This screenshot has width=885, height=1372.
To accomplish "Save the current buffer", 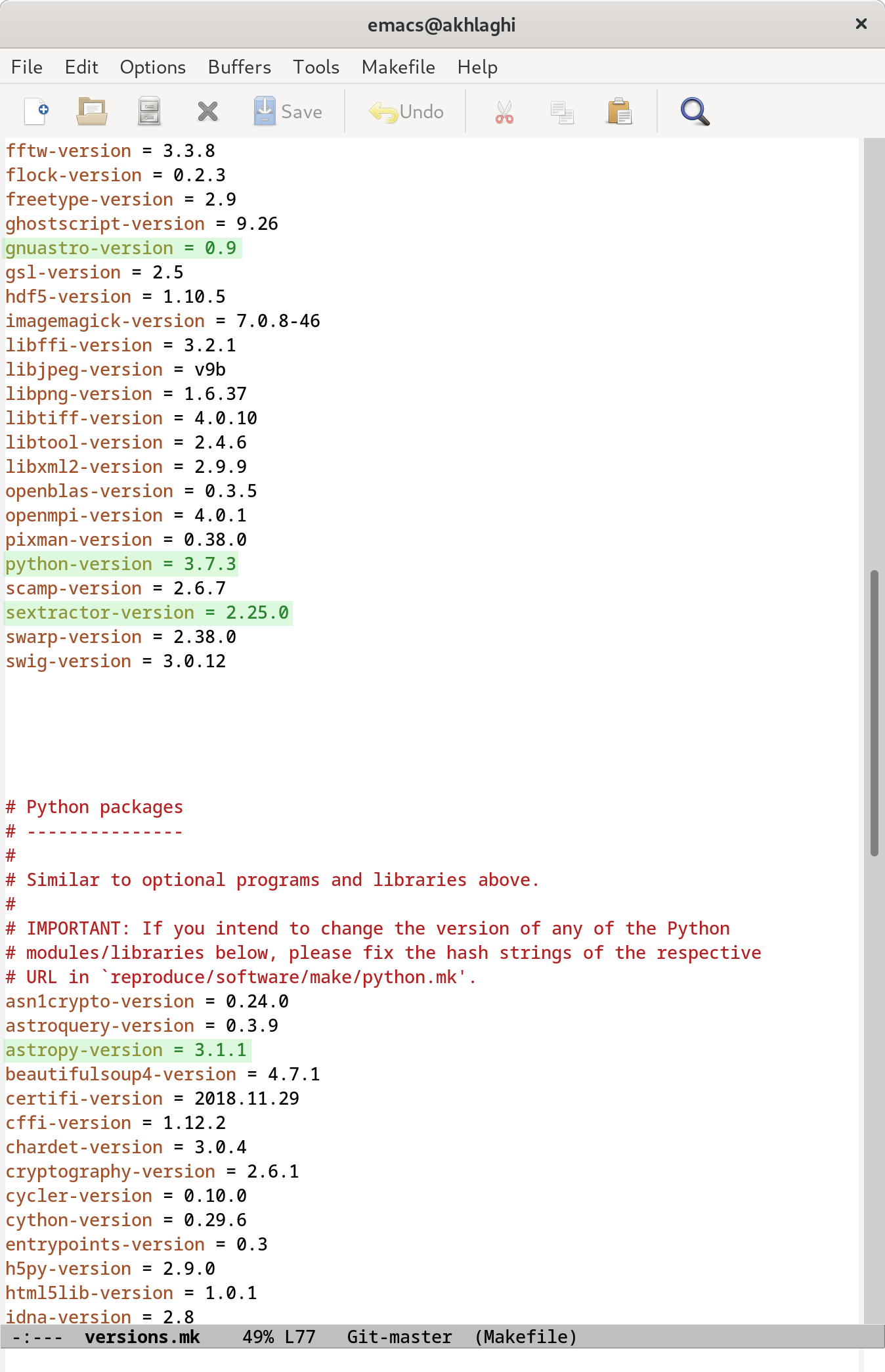I will [x=288, y=112].
